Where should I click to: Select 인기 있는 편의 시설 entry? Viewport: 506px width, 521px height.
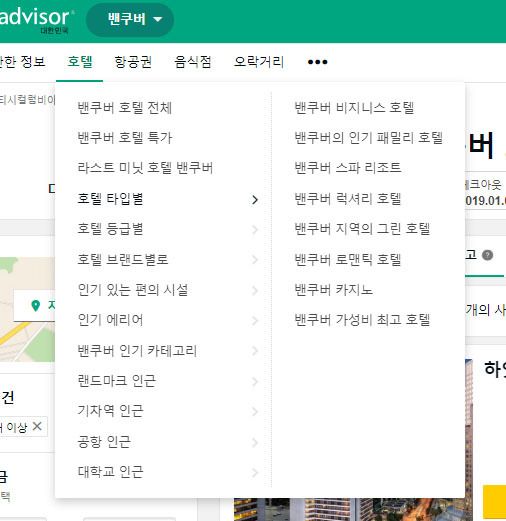(133, 290)
